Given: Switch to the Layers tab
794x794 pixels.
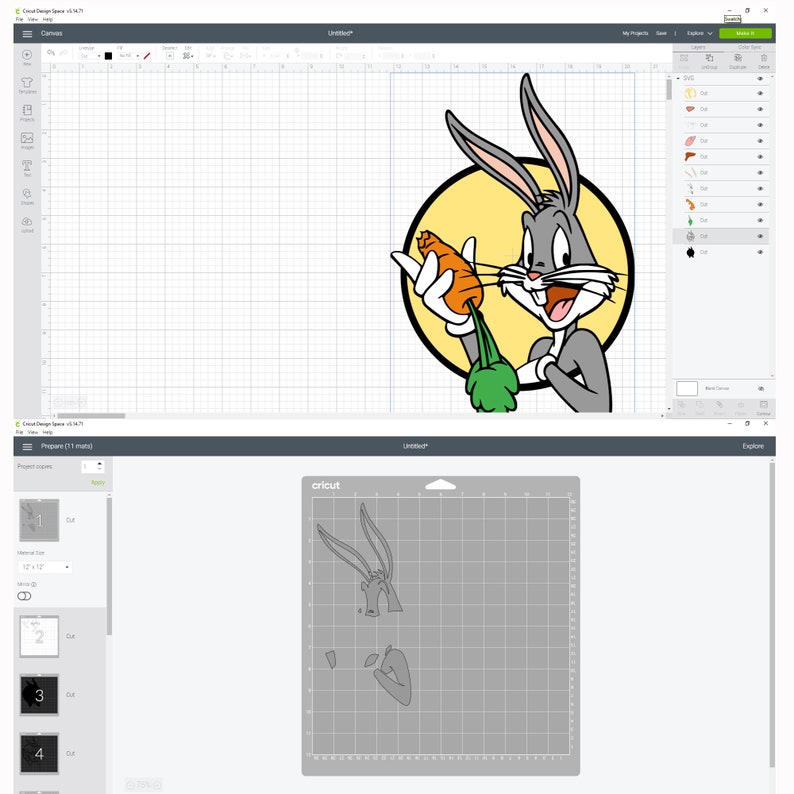Looking at the screenshot, I should tap(698, 47).
